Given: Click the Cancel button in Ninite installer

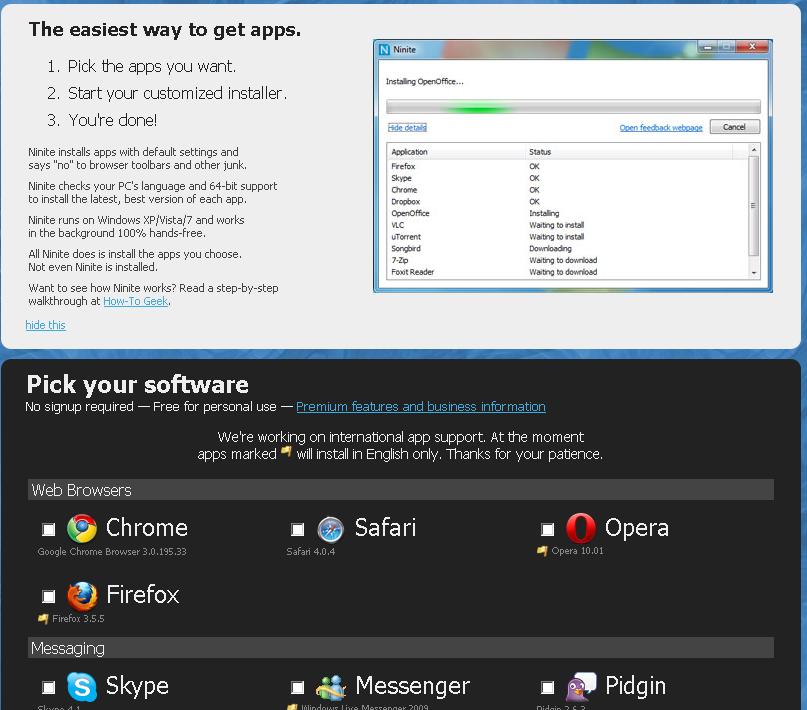Looking at the screenshot, I should click(734, 127).
